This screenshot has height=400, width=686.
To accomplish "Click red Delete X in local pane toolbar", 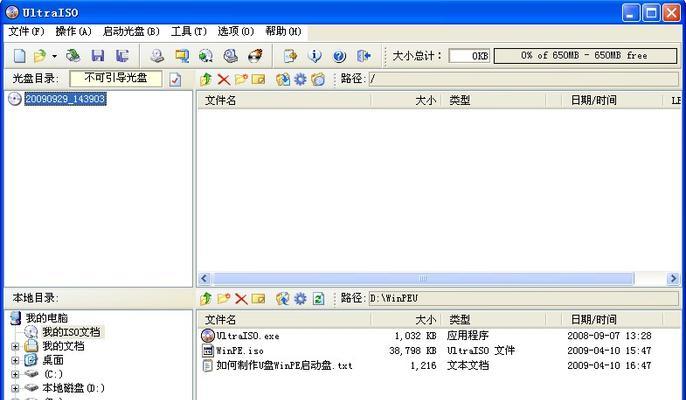I will pyautogui.click(x=241, y=299).
